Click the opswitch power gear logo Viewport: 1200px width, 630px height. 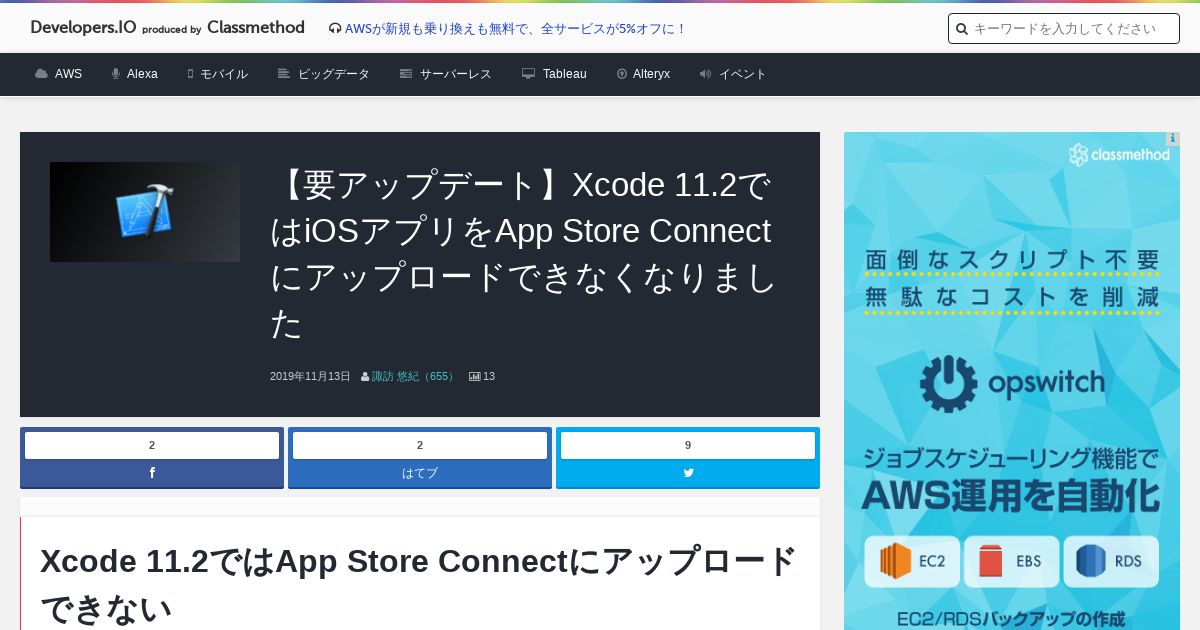coord(949,384)
